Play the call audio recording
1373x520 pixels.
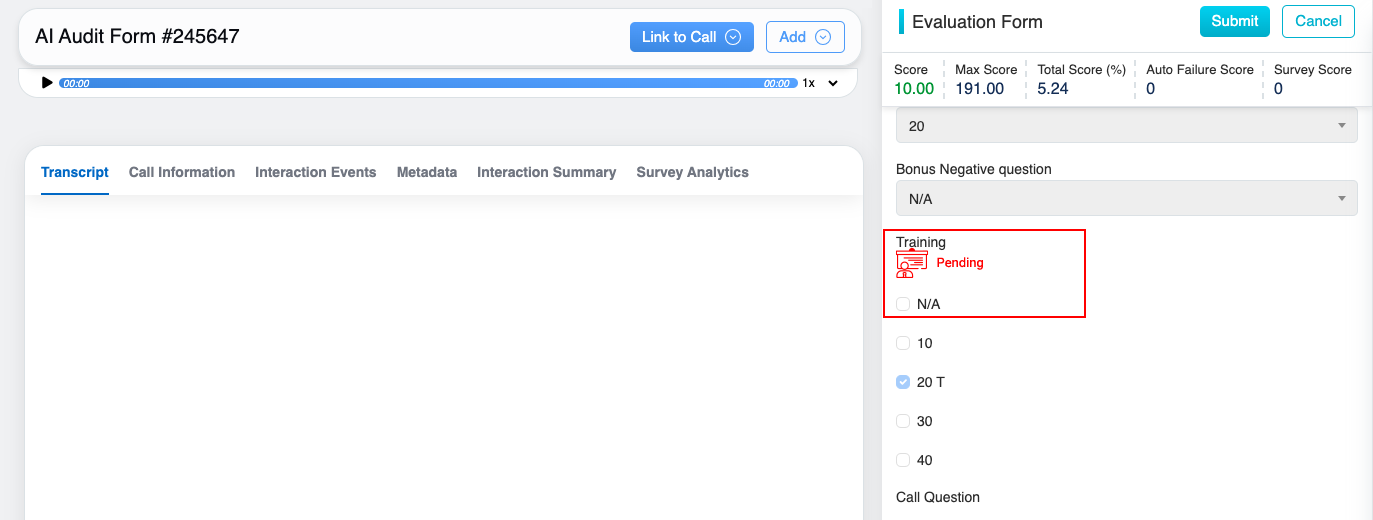[47, 83]
